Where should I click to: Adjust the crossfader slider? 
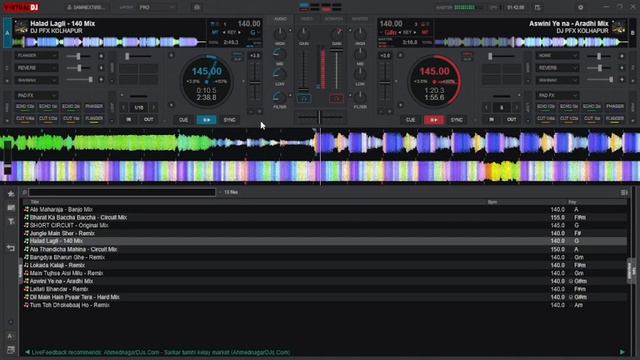click(320, 117)
